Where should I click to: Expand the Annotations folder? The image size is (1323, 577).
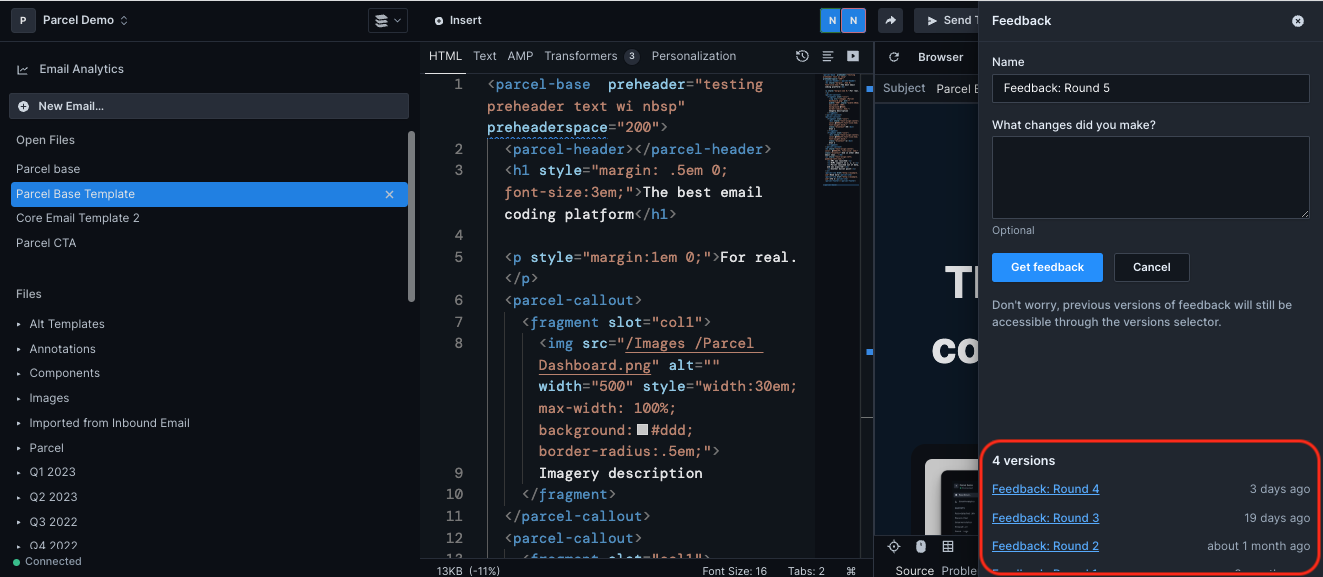click(57, 349)
